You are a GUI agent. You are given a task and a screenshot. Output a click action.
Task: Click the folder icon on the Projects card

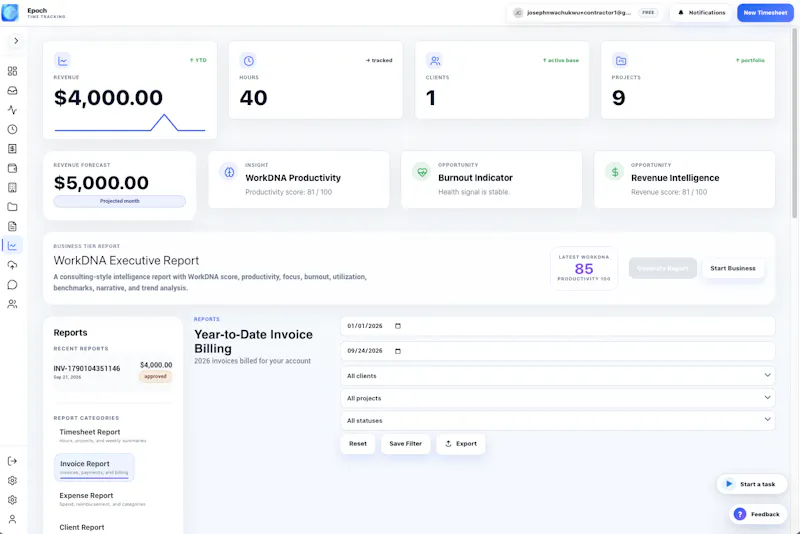pos(620,61)
